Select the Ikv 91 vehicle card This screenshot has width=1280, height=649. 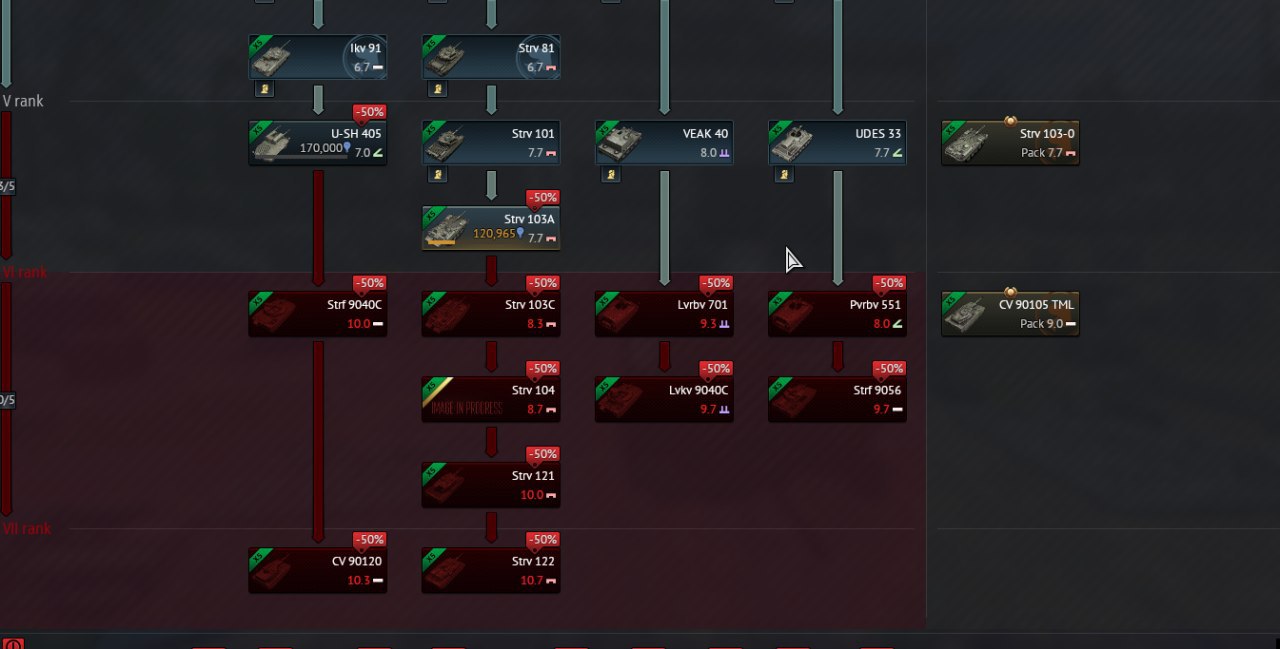(x=318, y=57)
